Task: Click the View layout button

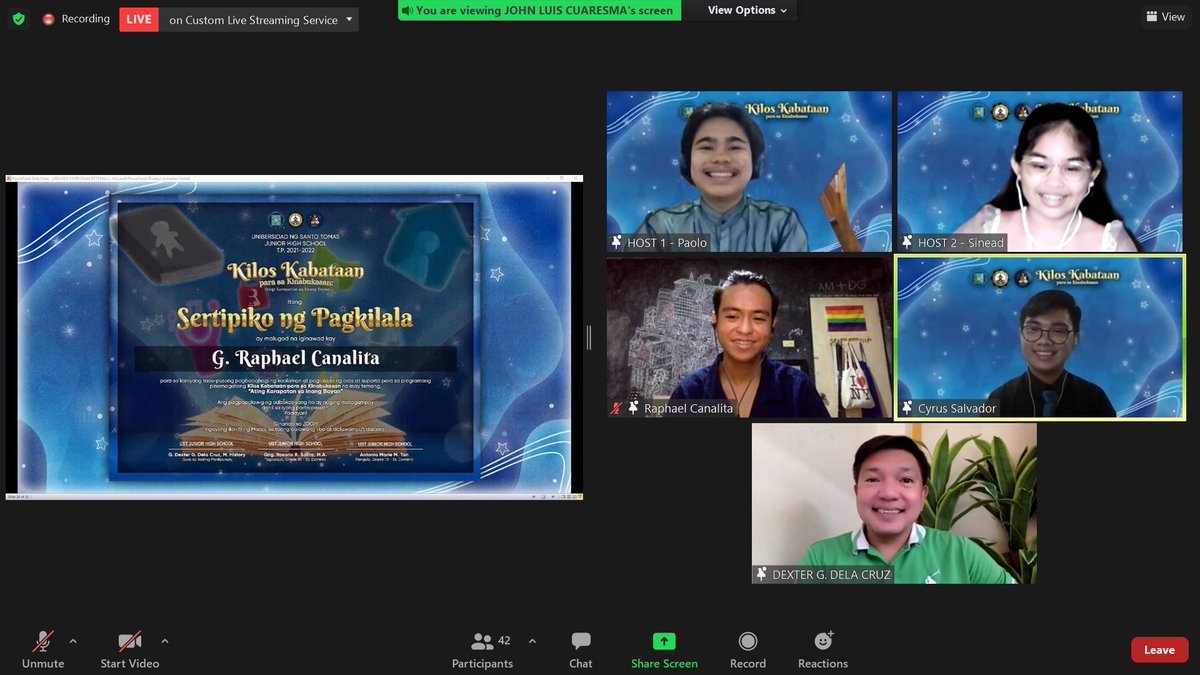Action: point(1166,17)
